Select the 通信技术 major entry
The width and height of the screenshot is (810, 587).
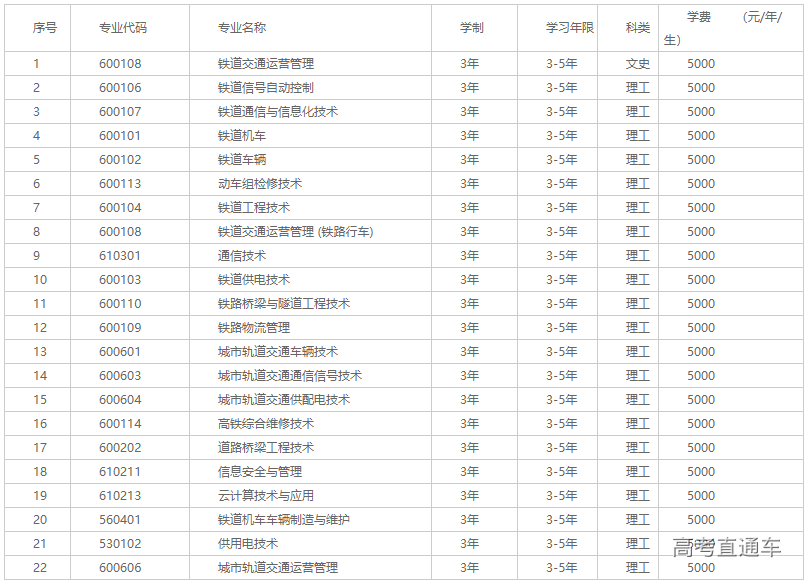click(240, 255)
